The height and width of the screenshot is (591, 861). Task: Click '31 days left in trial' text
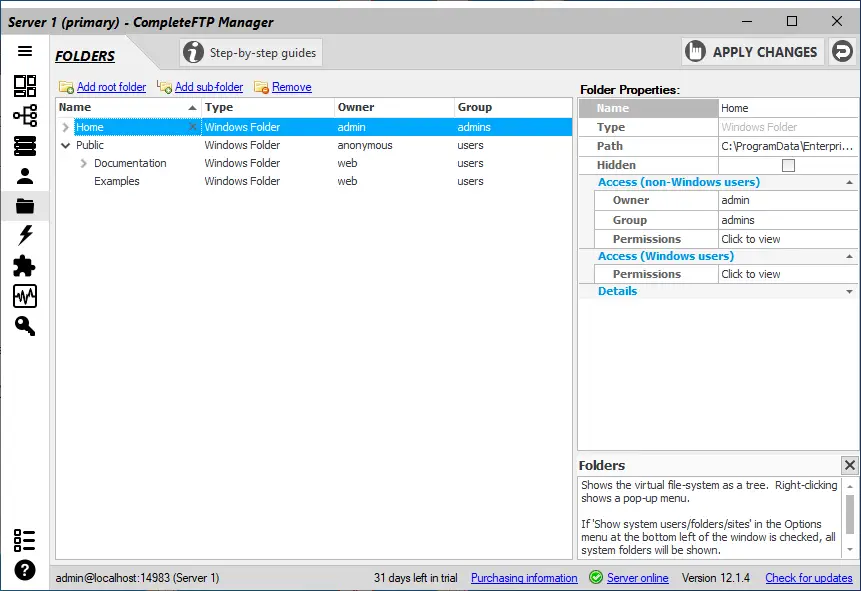(416, 578)
